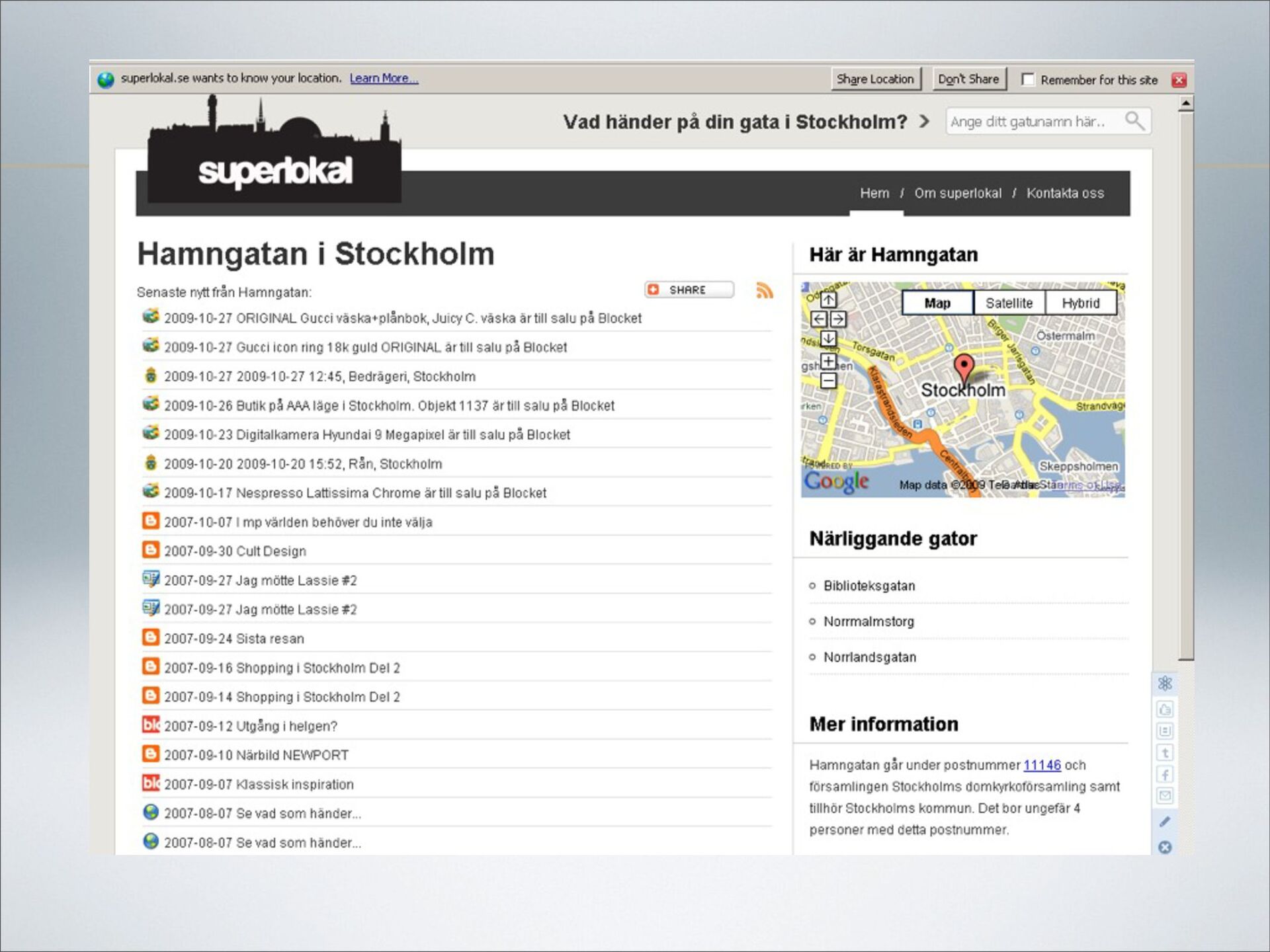Open ORIGINAL Gucci väska+plånbok listing

tap(403, 318)
